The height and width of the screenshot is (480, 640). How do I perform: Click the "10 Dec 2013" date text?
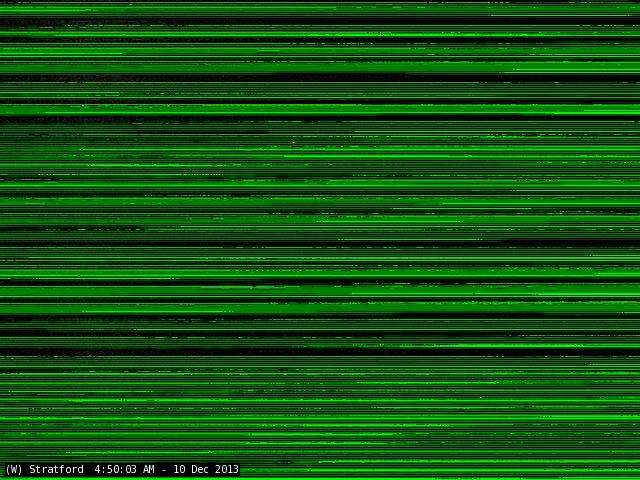click(x=206, y=469)
